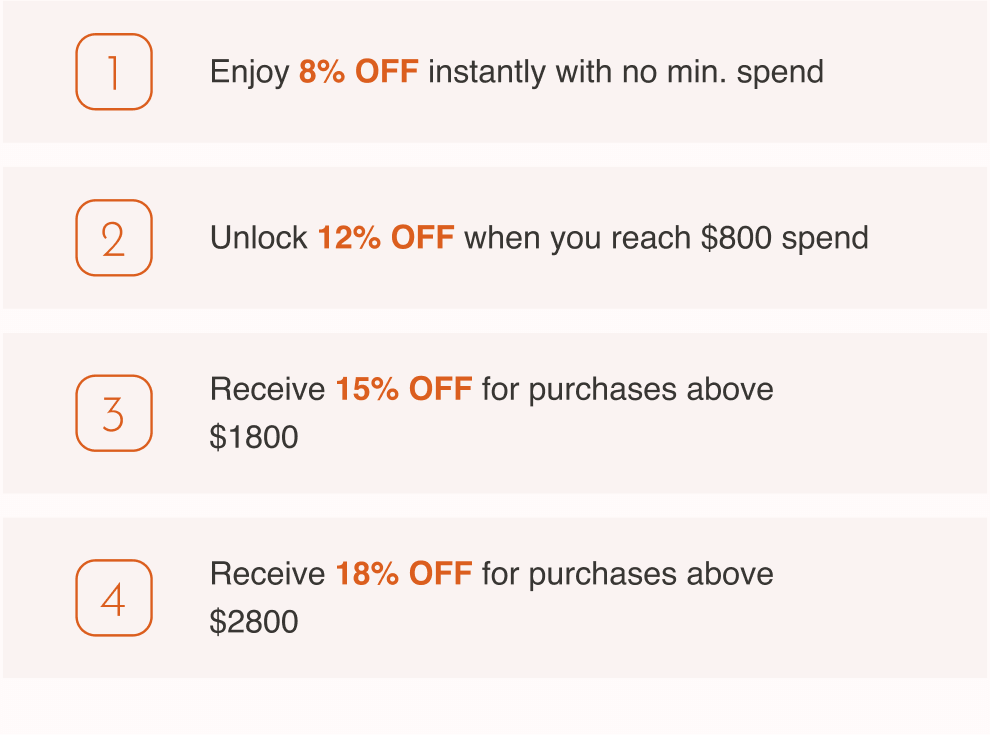
Task: Click "Receive" in the 18% OFF row
Action: coord(267,574)
